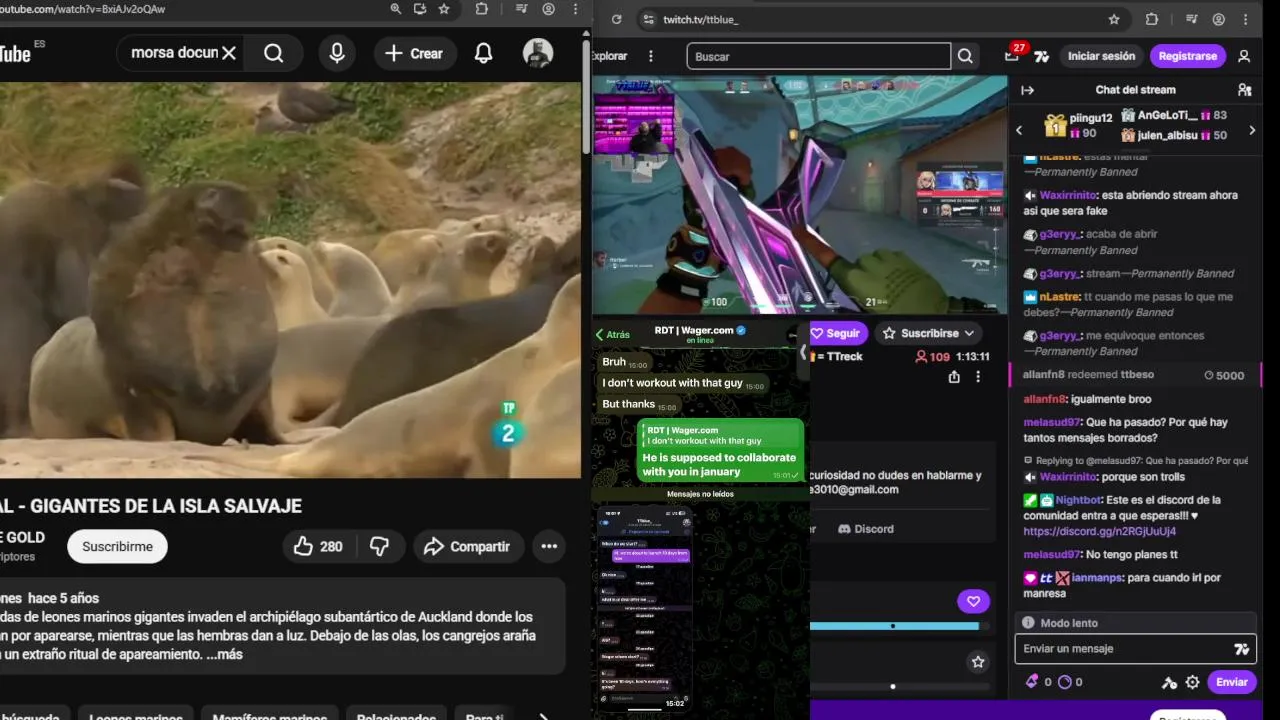The height and width of the screenshot is (720, 1280).
Task: Click the Twitch search magnifier button
Action: pos(965,56)
